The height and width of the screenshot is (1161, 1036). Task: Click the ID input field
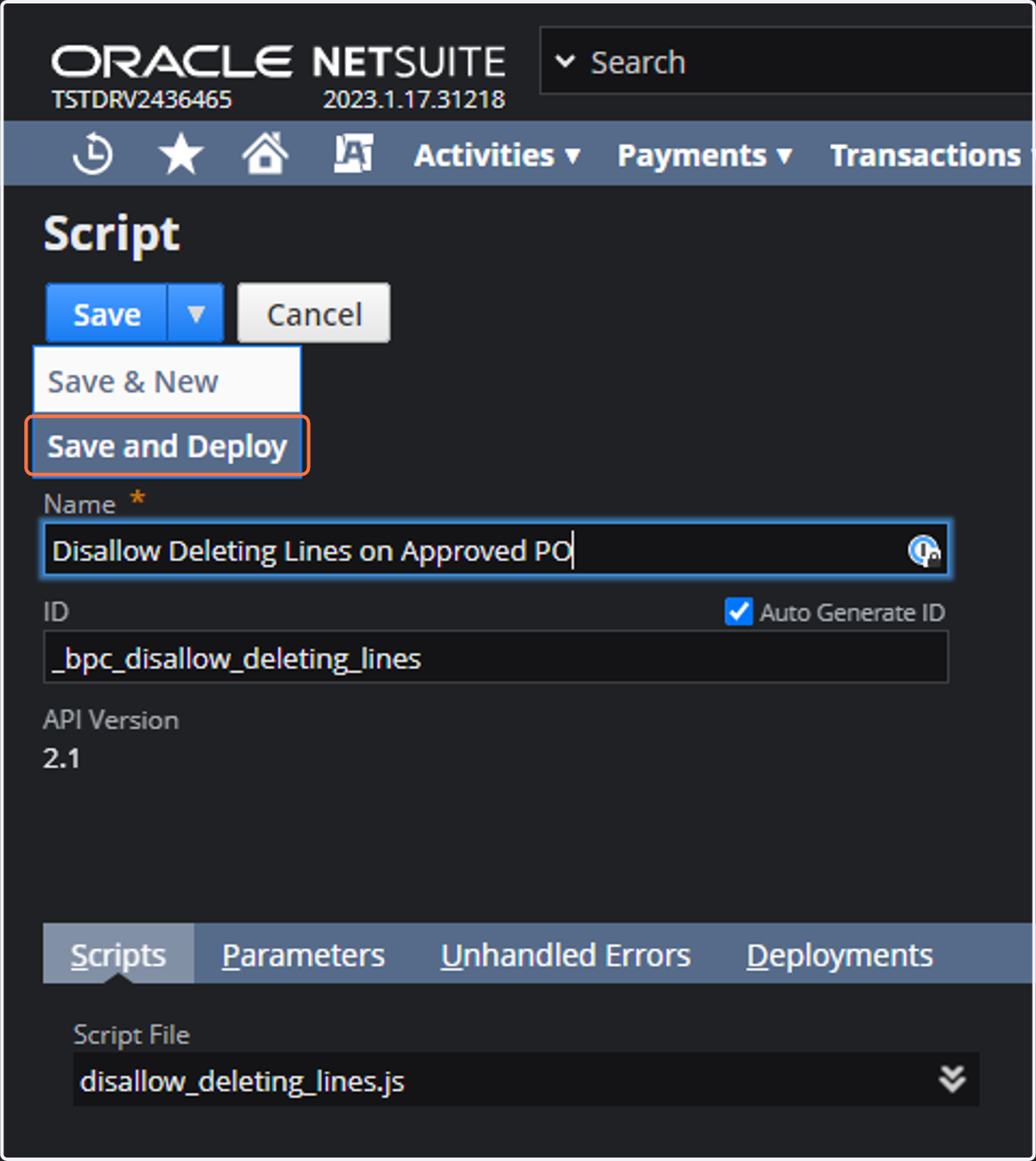click(496, 657)
